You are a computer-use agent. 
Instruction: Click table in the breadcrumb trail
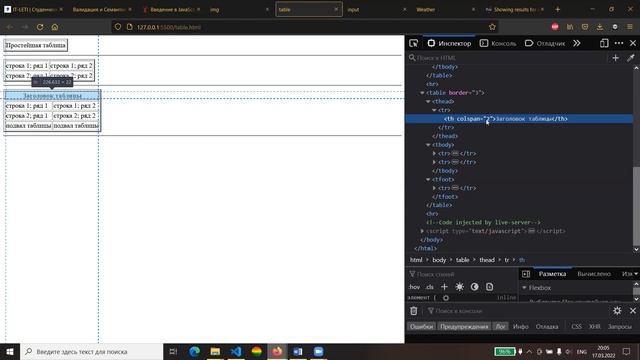(x=462, y=260)
